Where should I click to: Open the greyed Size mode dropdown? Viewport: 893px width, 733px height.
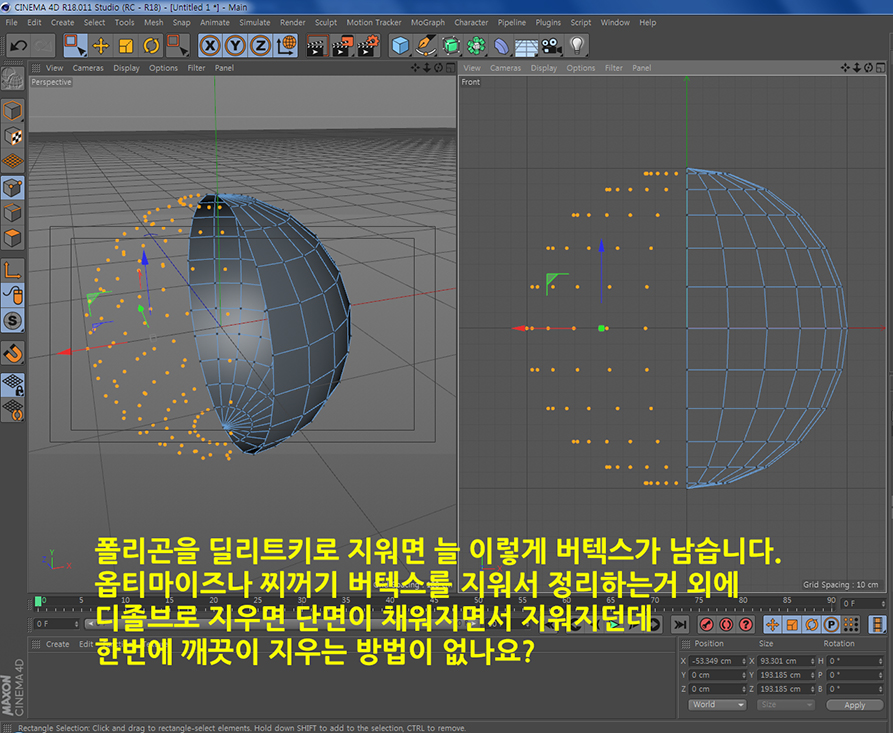pyautogui.click(x=785, y=705)
